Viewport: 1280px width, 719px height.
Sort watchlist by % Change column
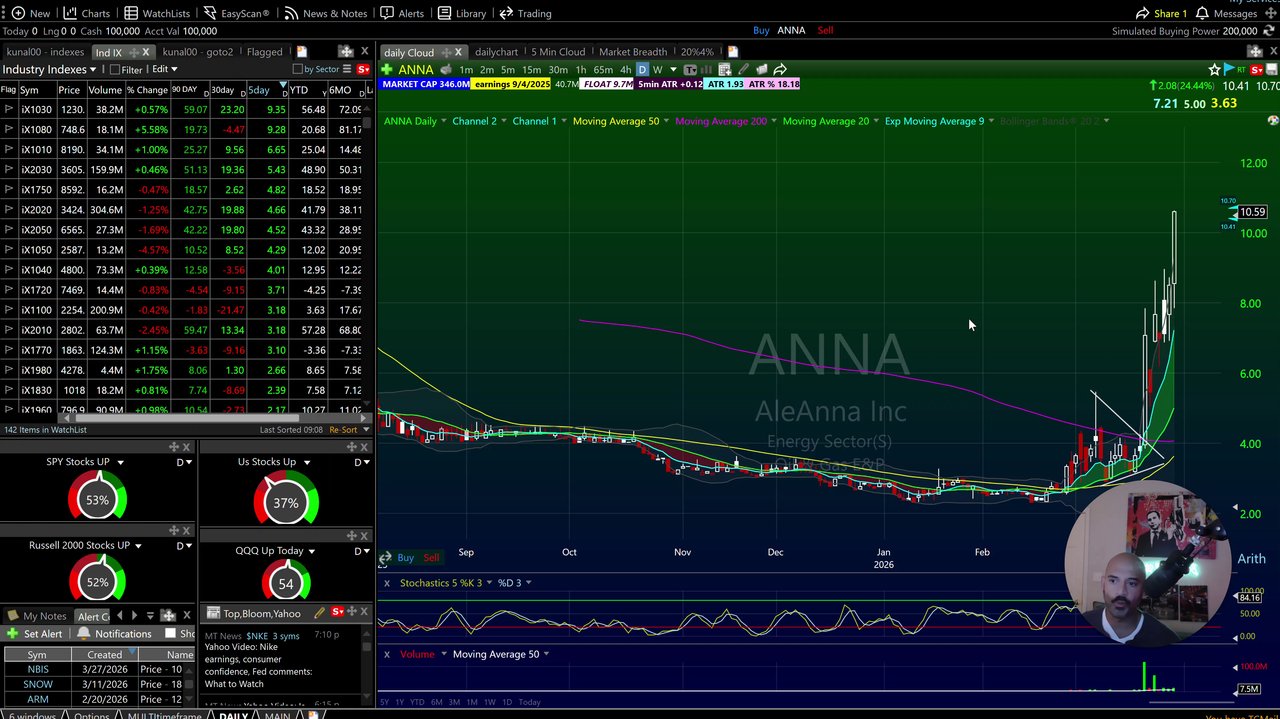coord(146,90)
